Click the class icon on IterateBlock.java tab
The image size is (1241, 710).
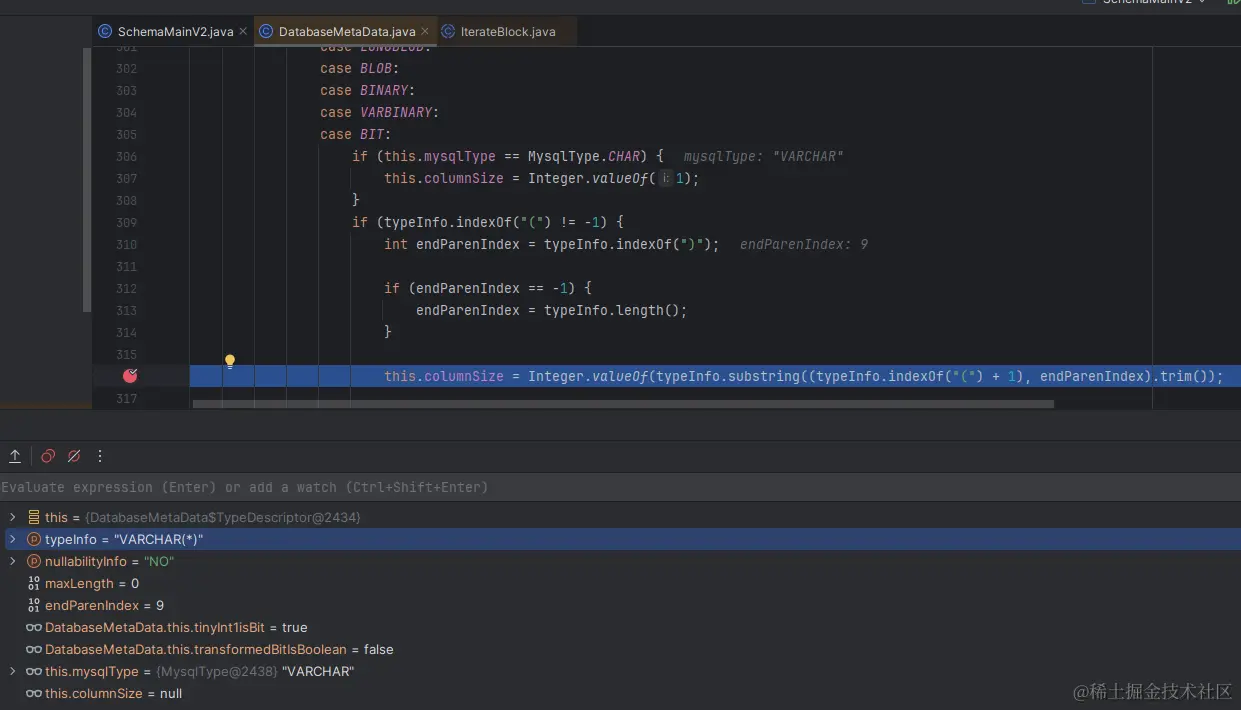tap(448, 31)
